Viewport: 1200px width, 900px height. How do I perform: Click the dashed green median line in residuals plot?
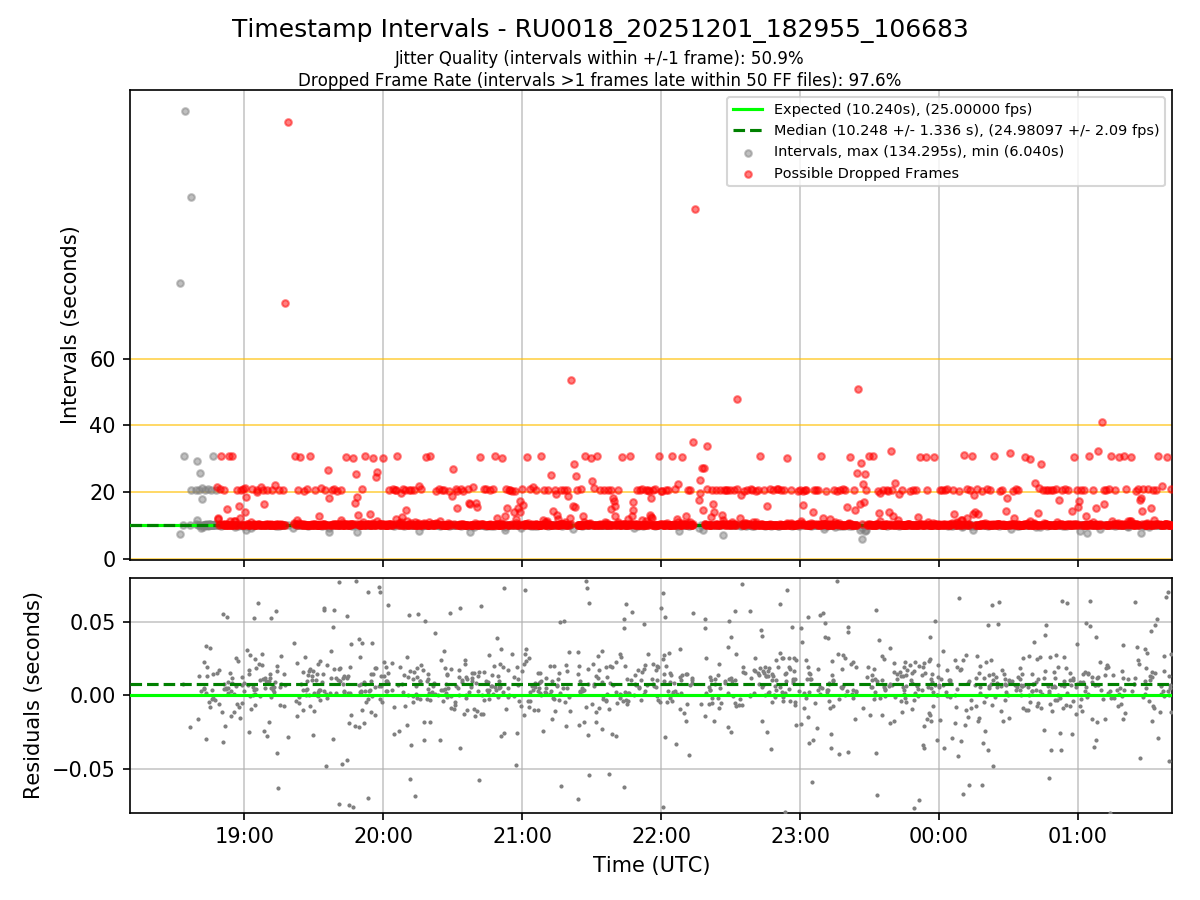[x=651, y=685]
